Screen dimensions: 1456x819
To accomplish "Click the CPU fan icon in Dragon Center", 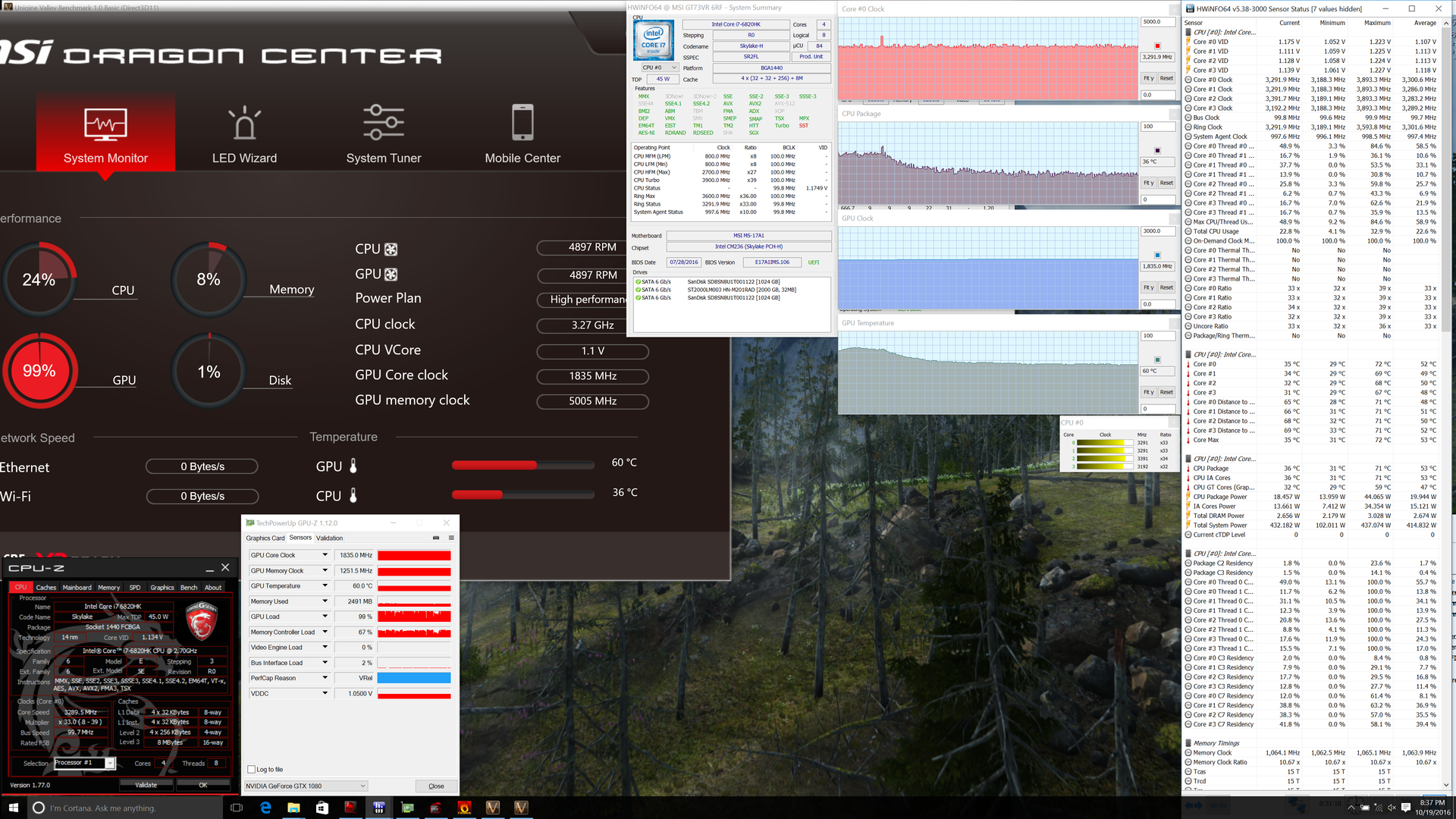I will tap(391, 249).
